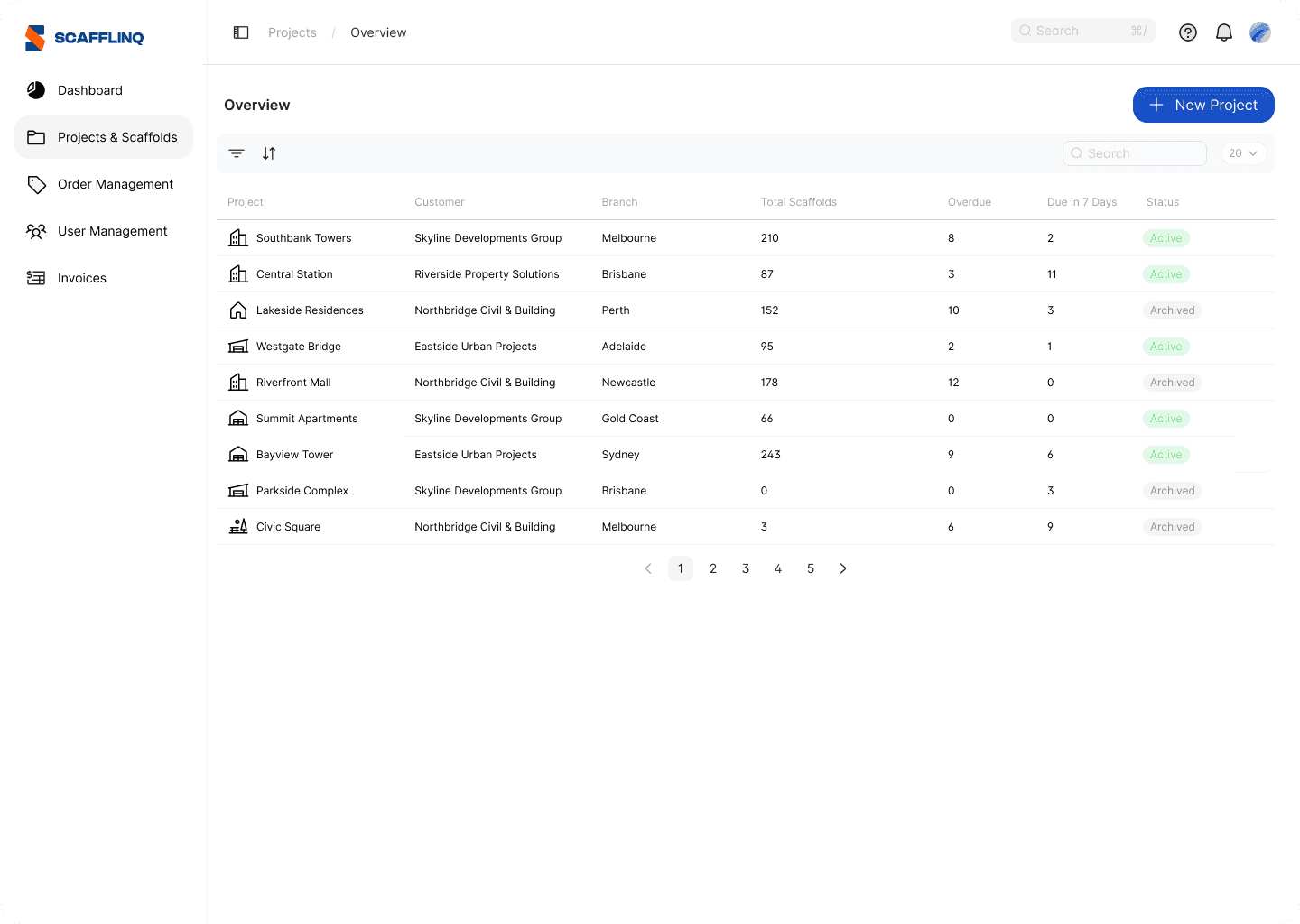Focus the global Search field in header

tap(1083, 31)
